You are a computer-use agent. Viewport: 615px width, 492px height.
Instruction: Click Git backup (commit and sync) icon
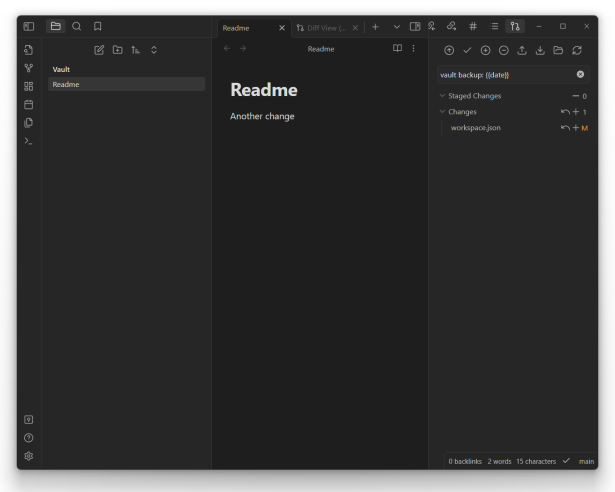[449, 50]
